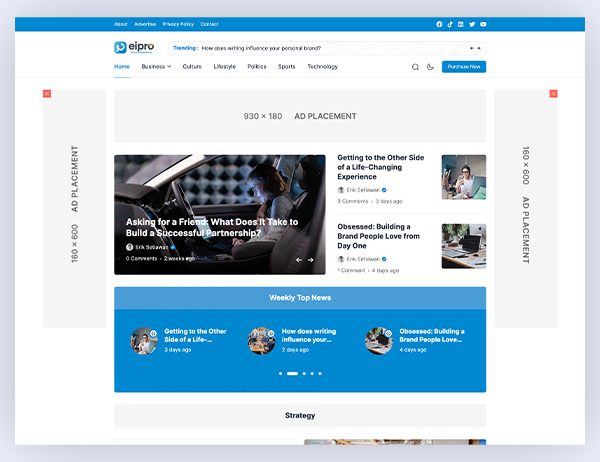This screenshot has height=462, width=600.
Task: Open the YouTube social link
Action: pyautogui.click(x=483, y=24)
